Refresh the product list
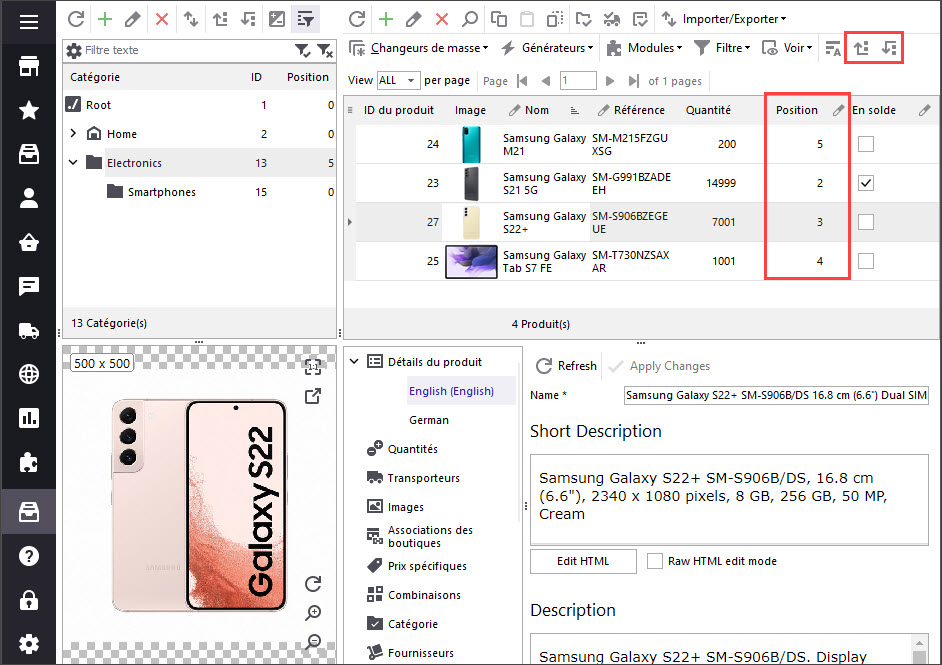This screenshot has width=942, height=665. click(357, 19)
